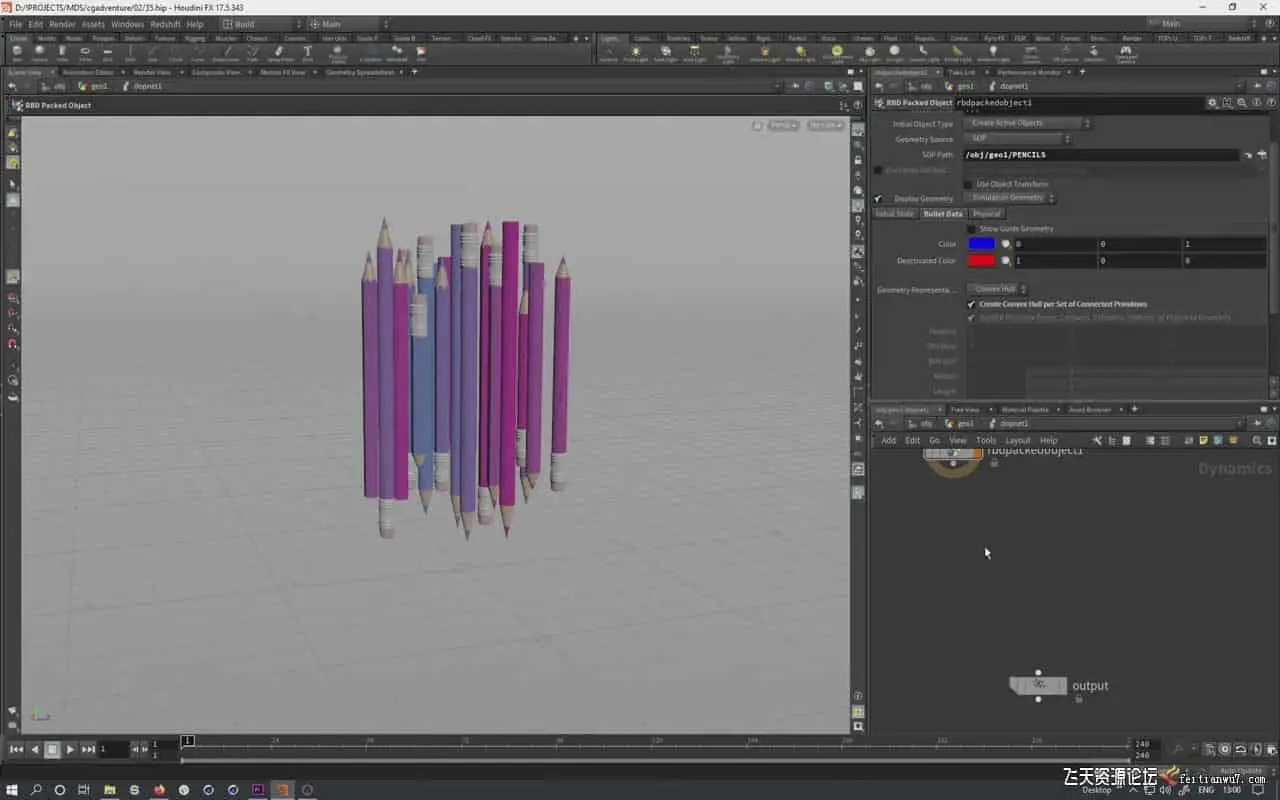Click the current frame number field
Screen dimensions: 1280x800
click(x=113, y=749)
